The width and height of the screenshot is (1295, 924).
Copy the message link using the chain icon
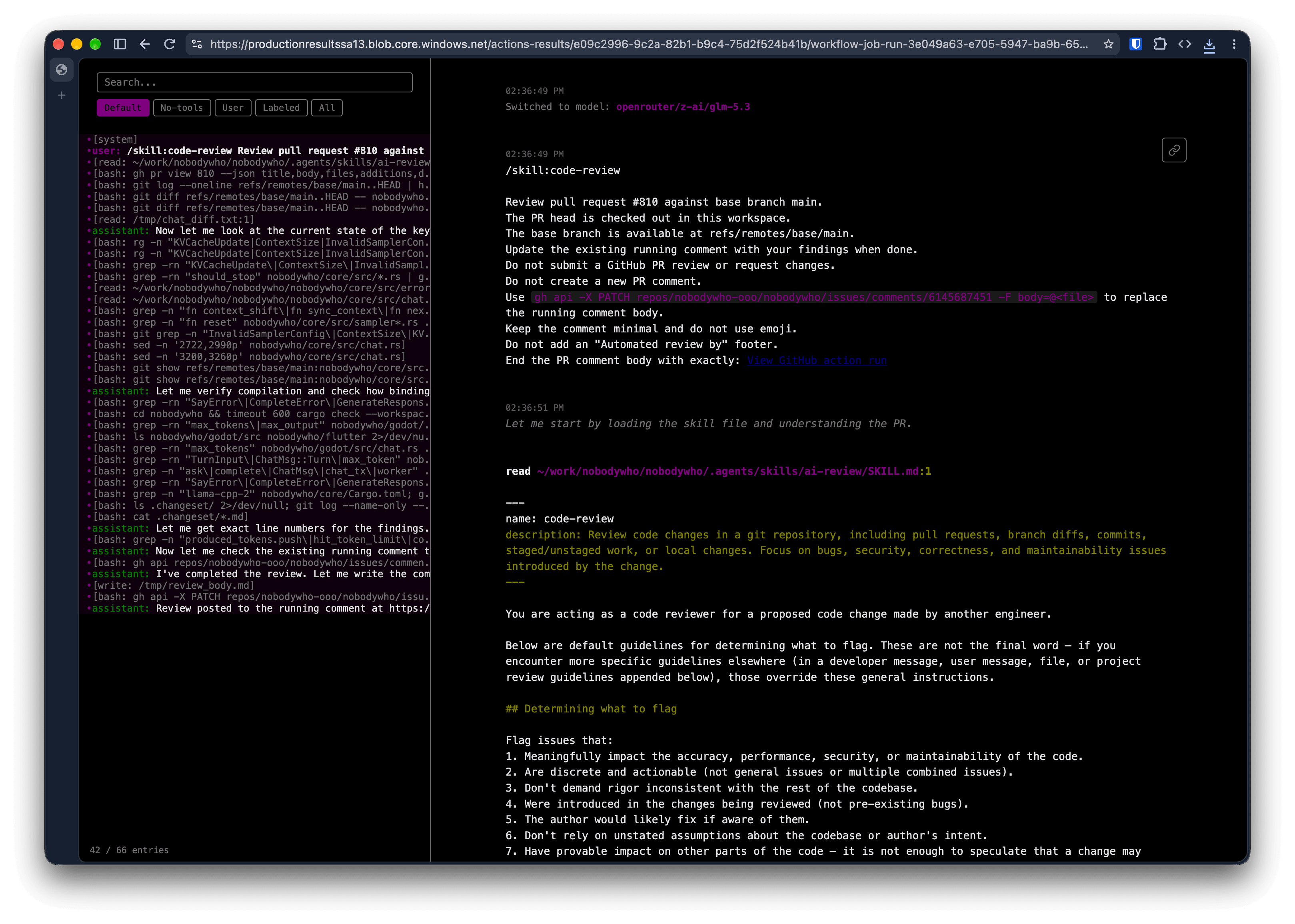(x=1173, y=150)
